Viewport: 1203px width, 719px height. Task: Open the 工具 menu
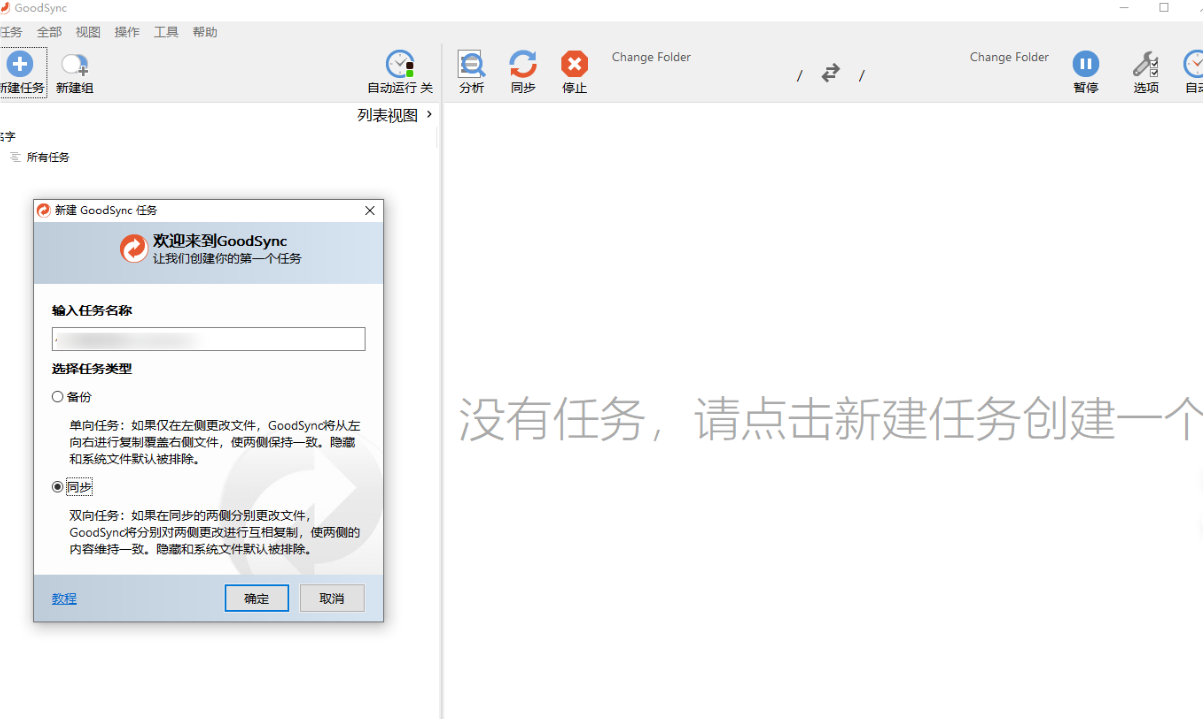tap(166, 31)
